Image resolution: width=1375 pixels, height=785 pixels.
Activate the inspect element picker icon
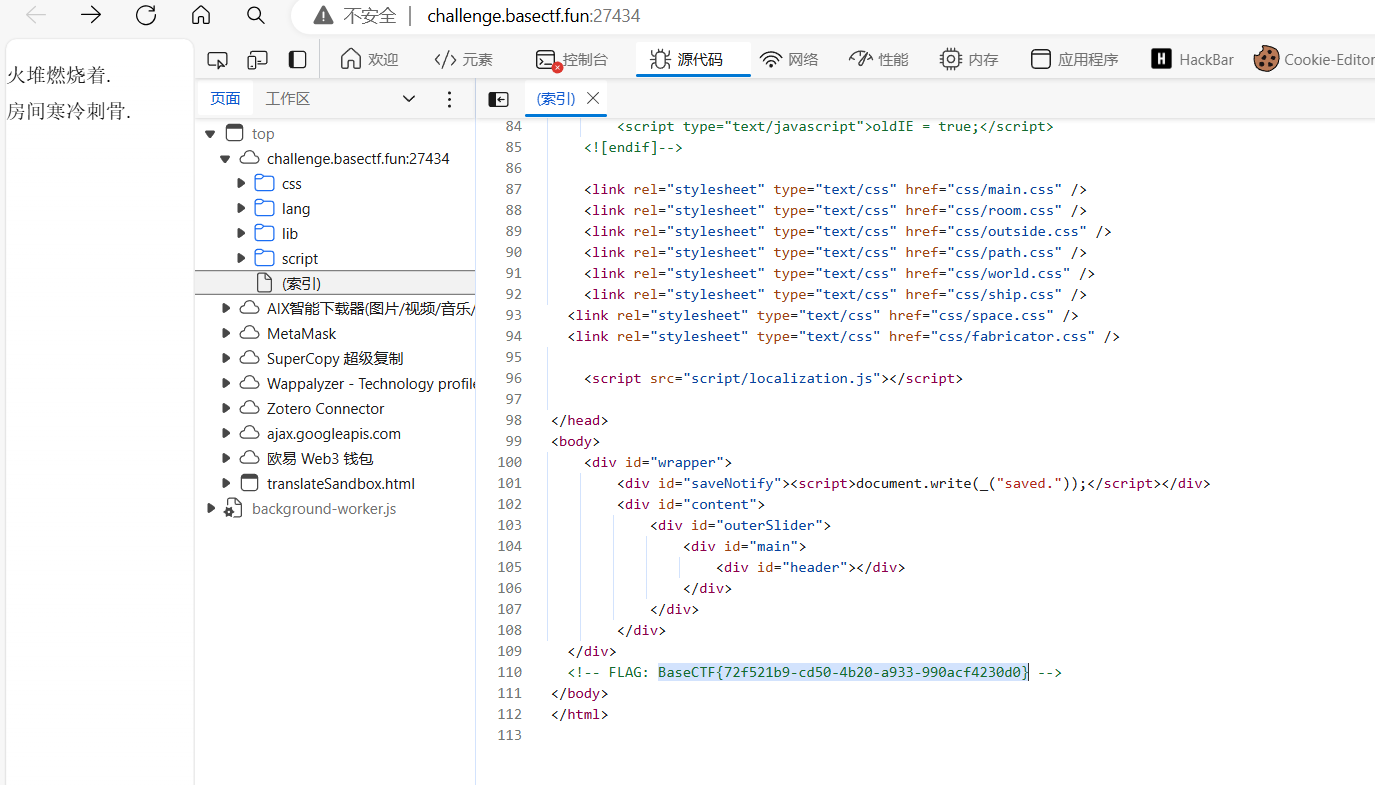(x=217, y=60)
